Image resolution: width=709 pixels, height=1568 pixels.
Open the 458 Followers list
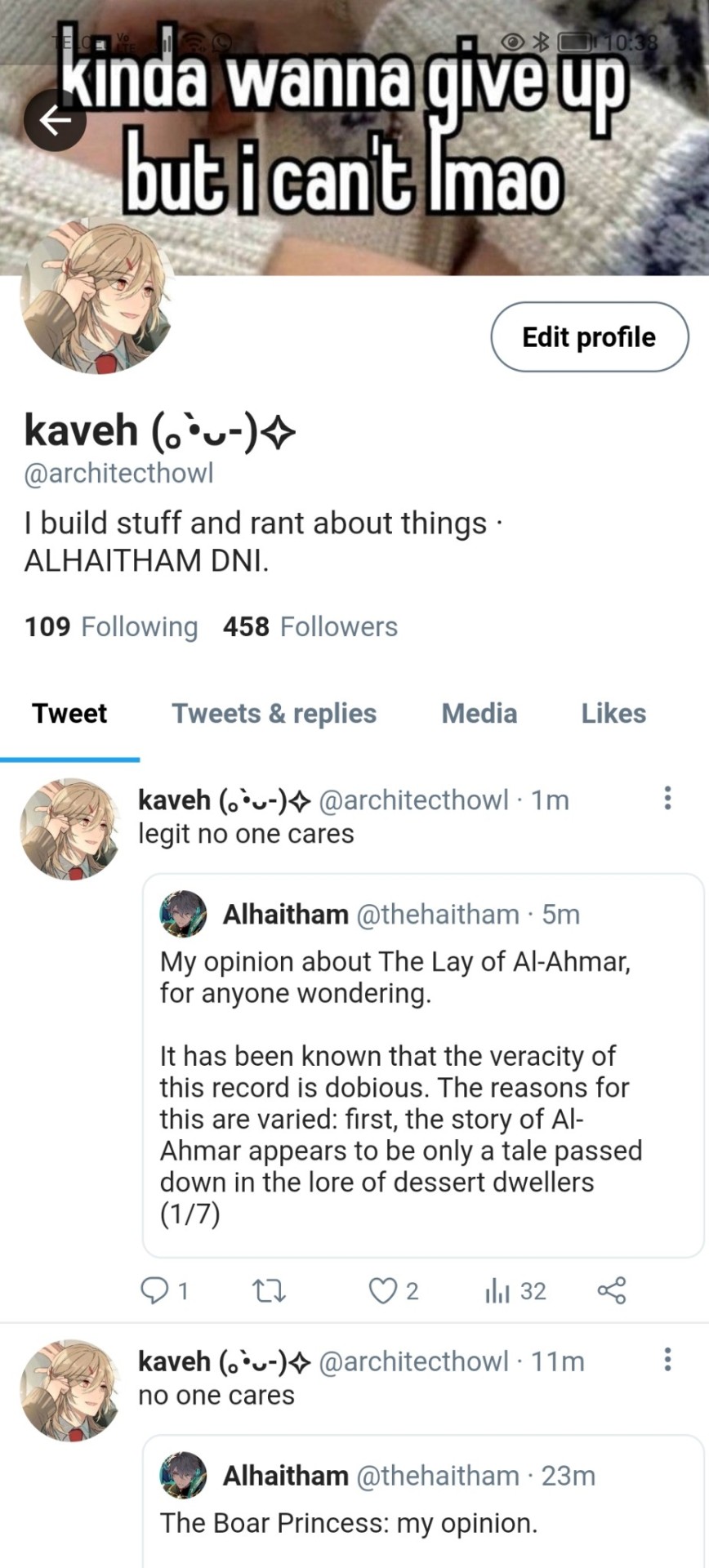tap(310, 626)
